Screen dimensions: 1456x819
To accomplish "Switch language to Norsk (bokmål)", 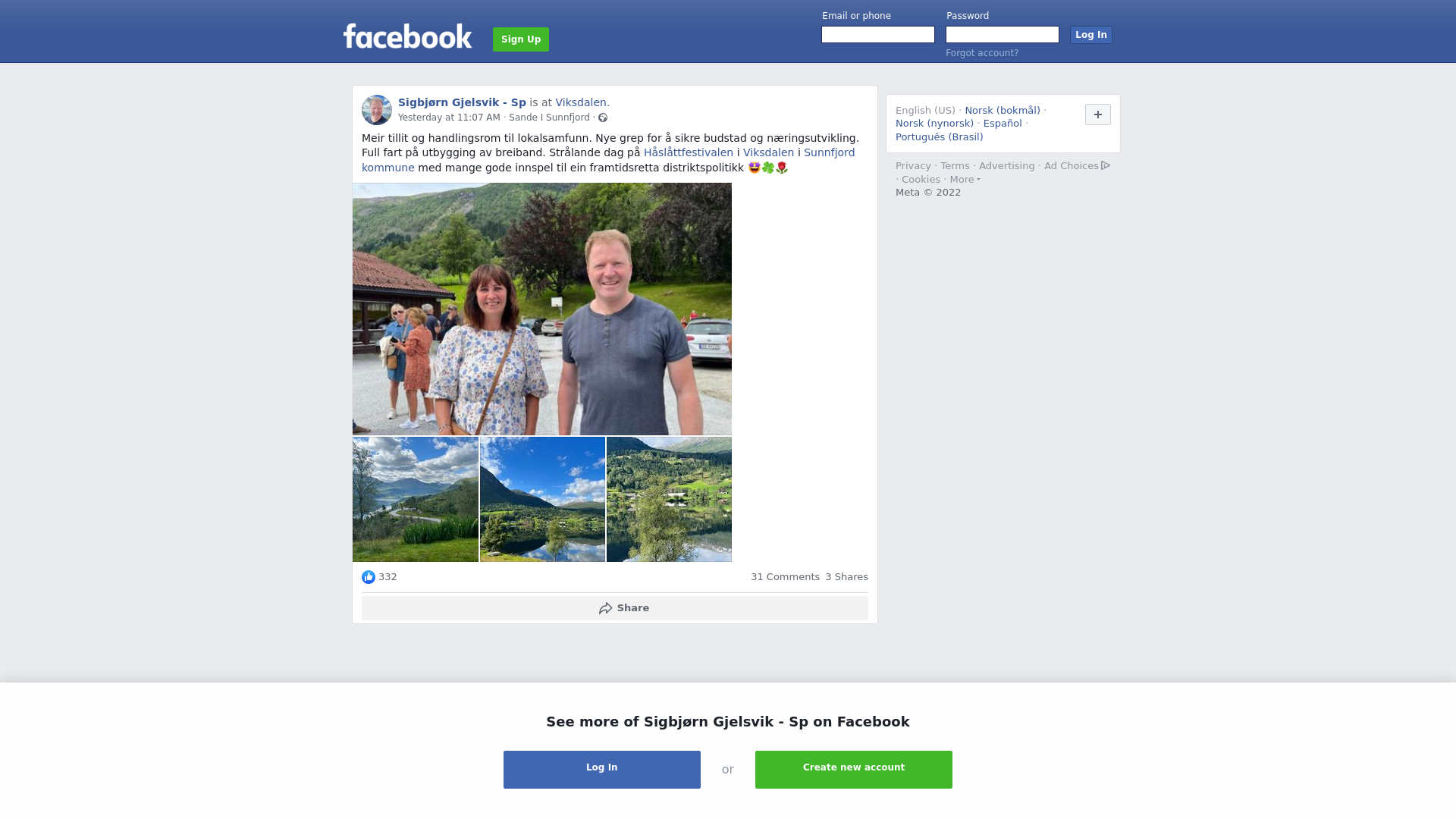I will [1003, 111].
